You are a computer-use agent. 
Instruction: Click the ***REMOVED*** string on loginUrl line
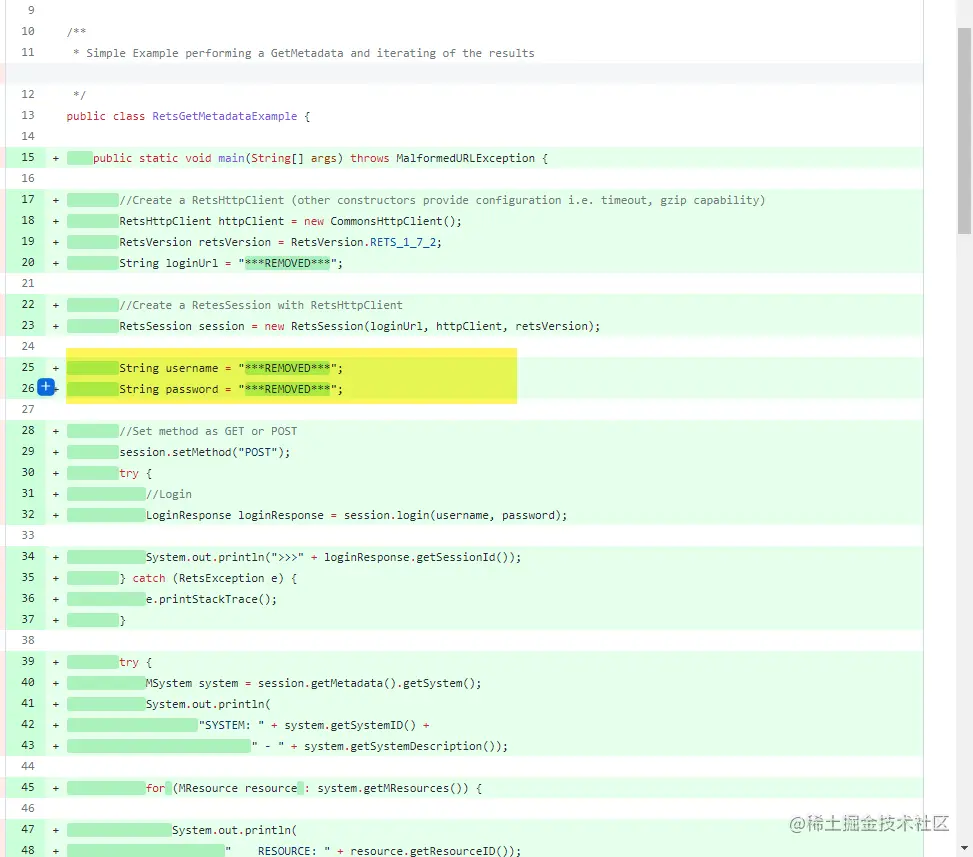tap(287, 263)
